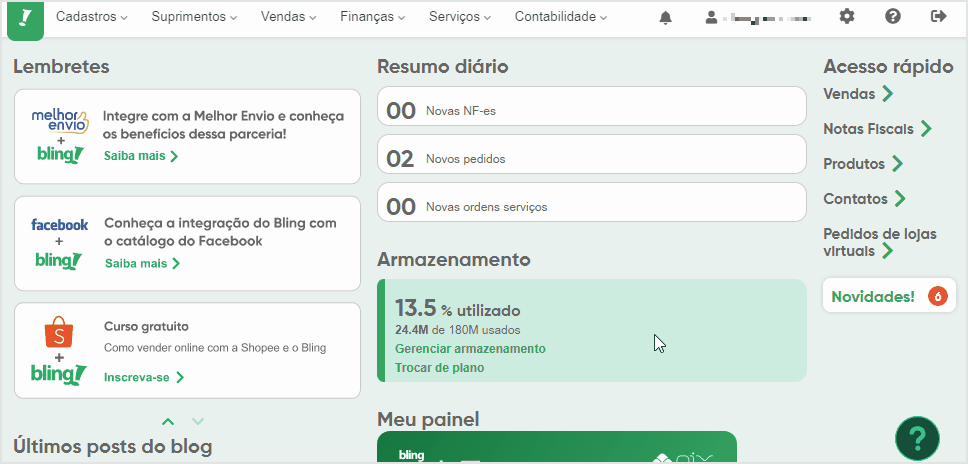Click the Lembretes heading
The image size is (968, 464).
pos(62,67)
